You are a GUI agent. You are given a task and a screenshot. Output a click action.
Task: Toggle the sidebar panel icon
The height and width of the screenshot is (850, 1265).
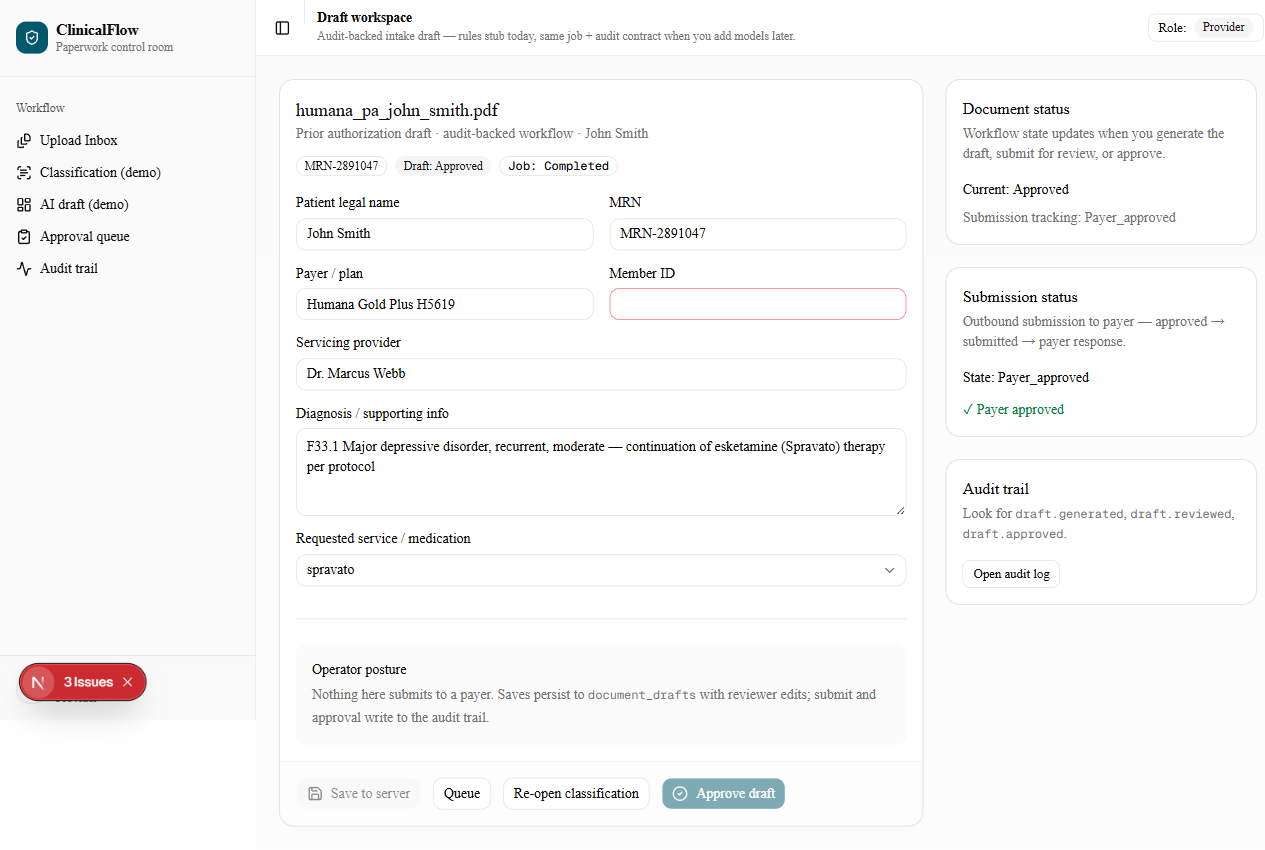pyautogui.click(x=282, y=28)
